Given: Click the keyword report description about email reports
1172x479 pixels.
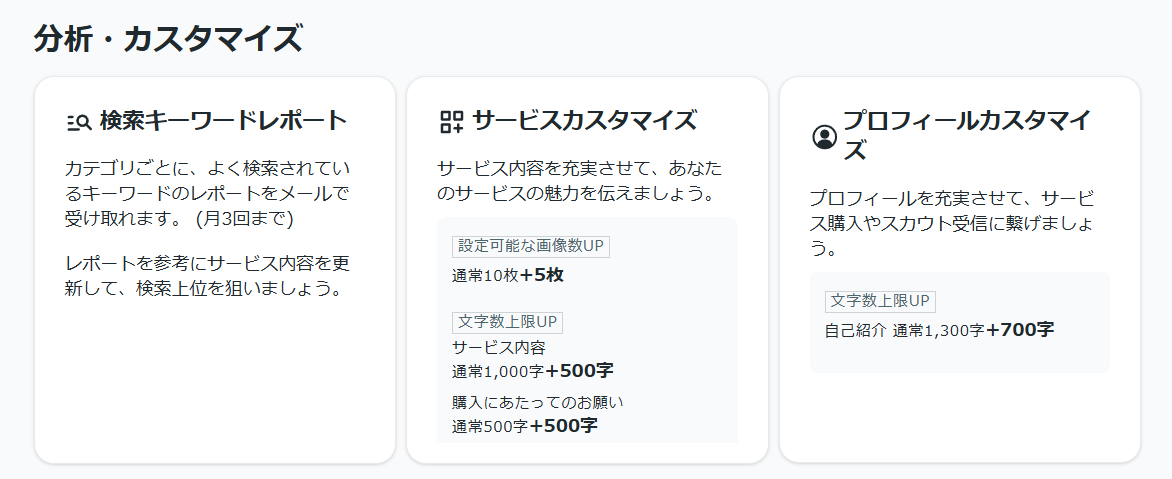Looking at the screenshot, I should [x=207, y=194].
